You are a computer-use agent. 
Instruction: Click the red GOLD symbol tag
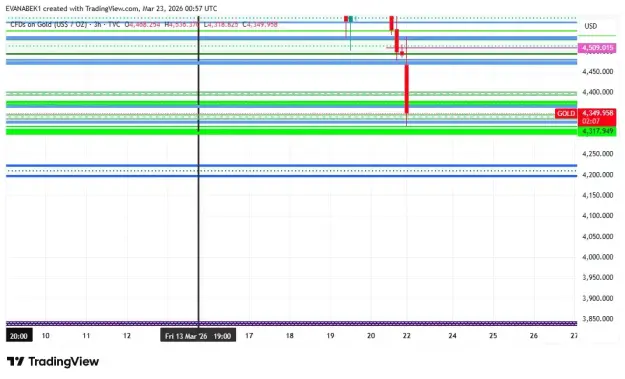[566, 114]
